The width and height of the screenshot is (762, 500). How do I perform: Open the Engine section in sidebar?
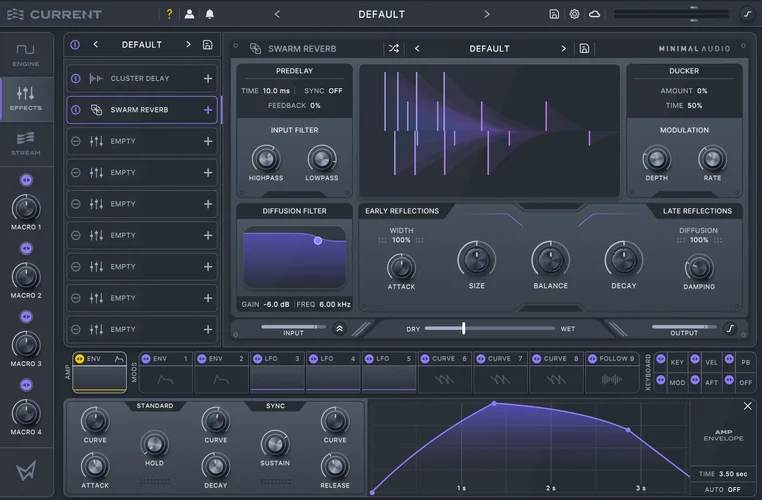pyautogui.click(x=25, y=54)
